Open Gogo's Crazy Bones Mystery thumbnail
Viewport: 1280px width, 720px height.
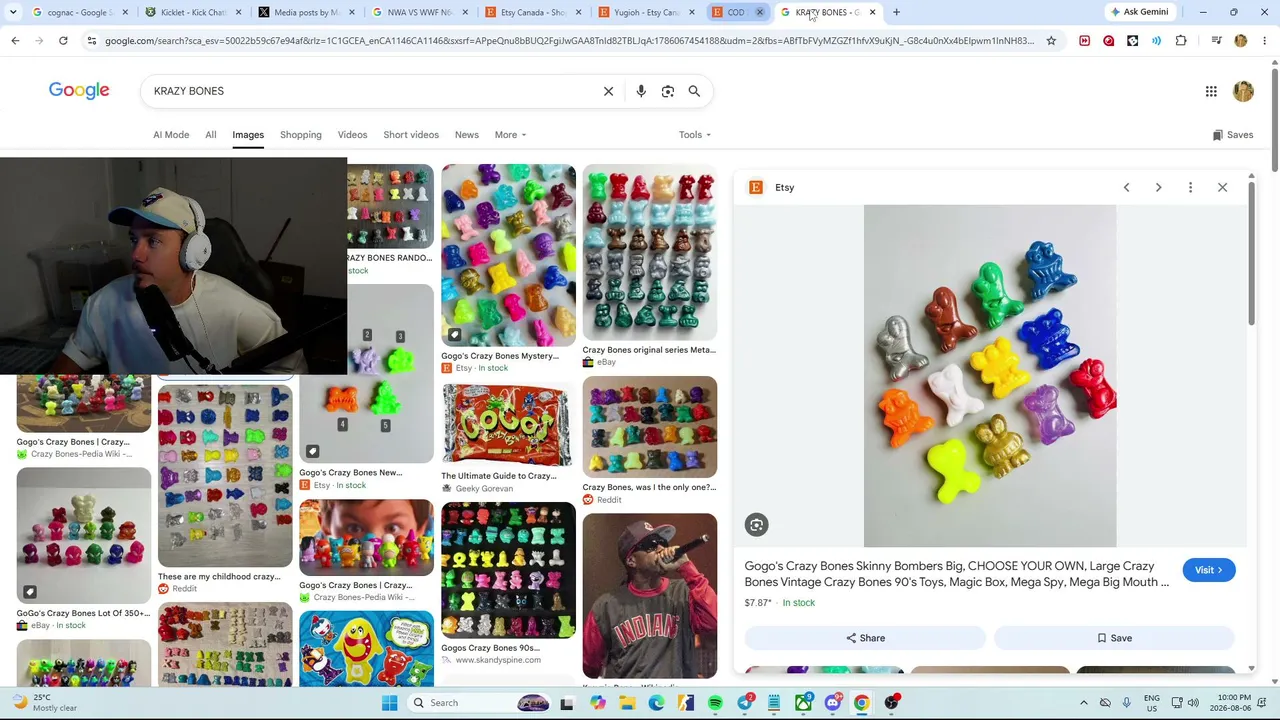tap(508, 255)
